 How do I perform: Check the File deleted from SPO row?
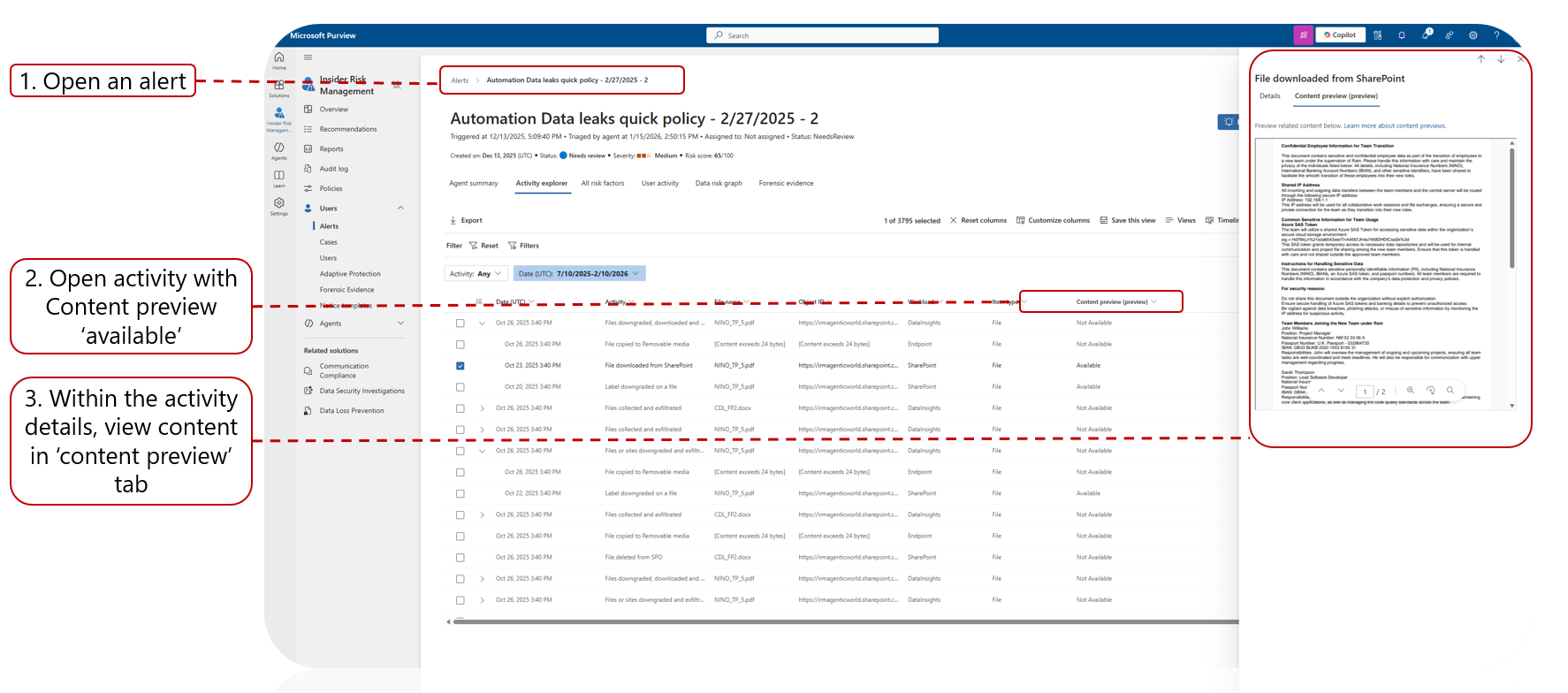point(460,558)
